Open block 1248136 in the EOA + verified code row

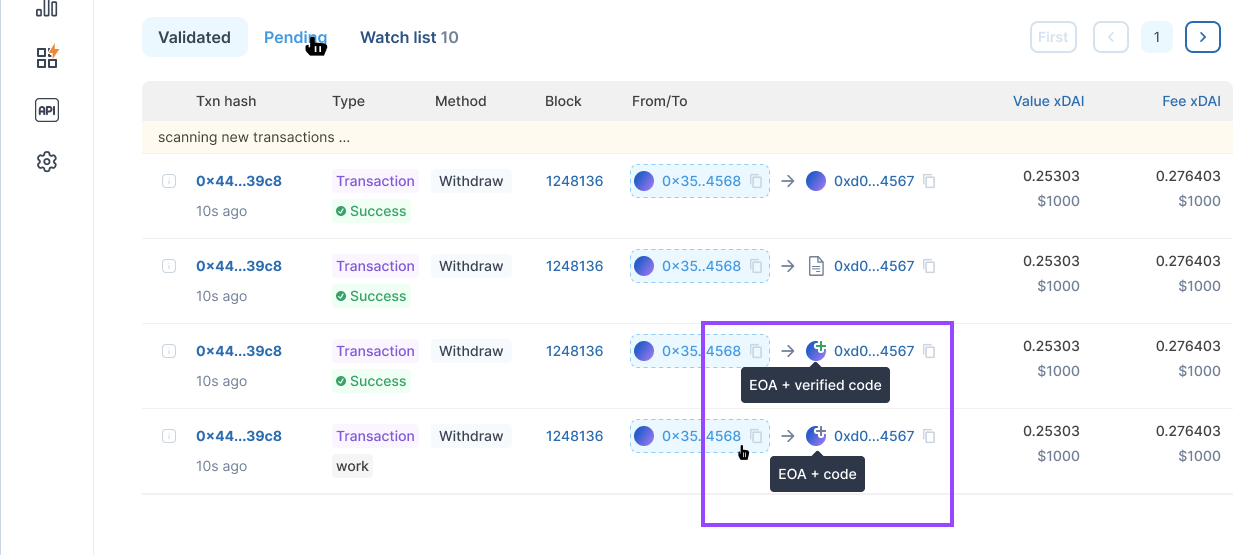(575, 351)
